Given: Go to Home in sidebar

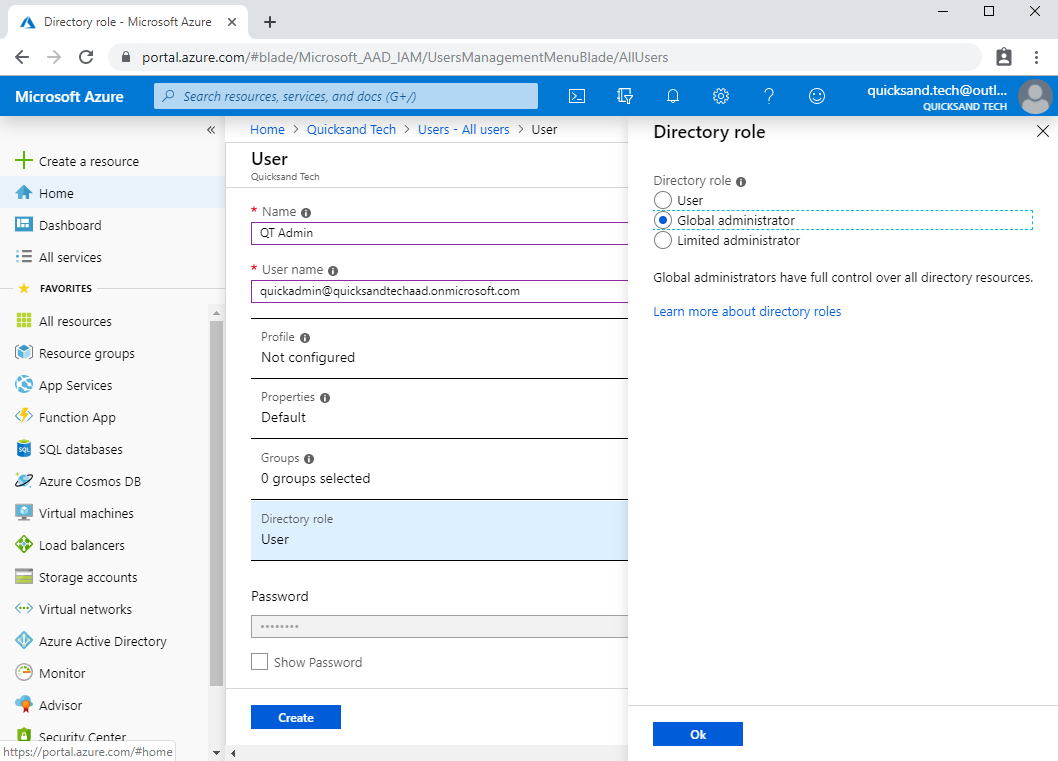Looking at the screenshot, I should [x=113, y=193].
